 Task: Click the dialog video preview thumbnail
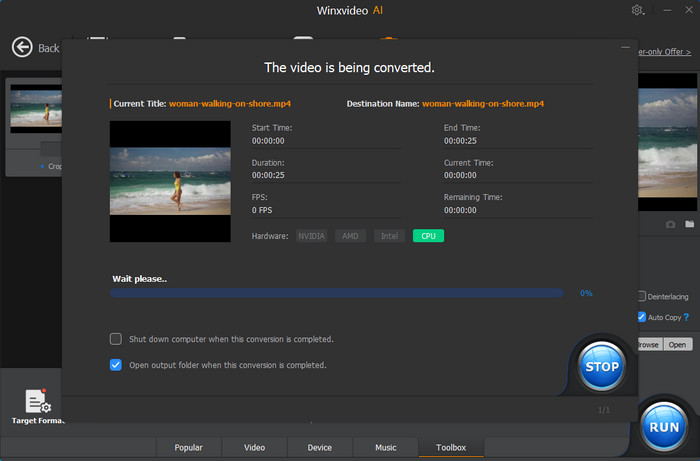tap(170, 181)
